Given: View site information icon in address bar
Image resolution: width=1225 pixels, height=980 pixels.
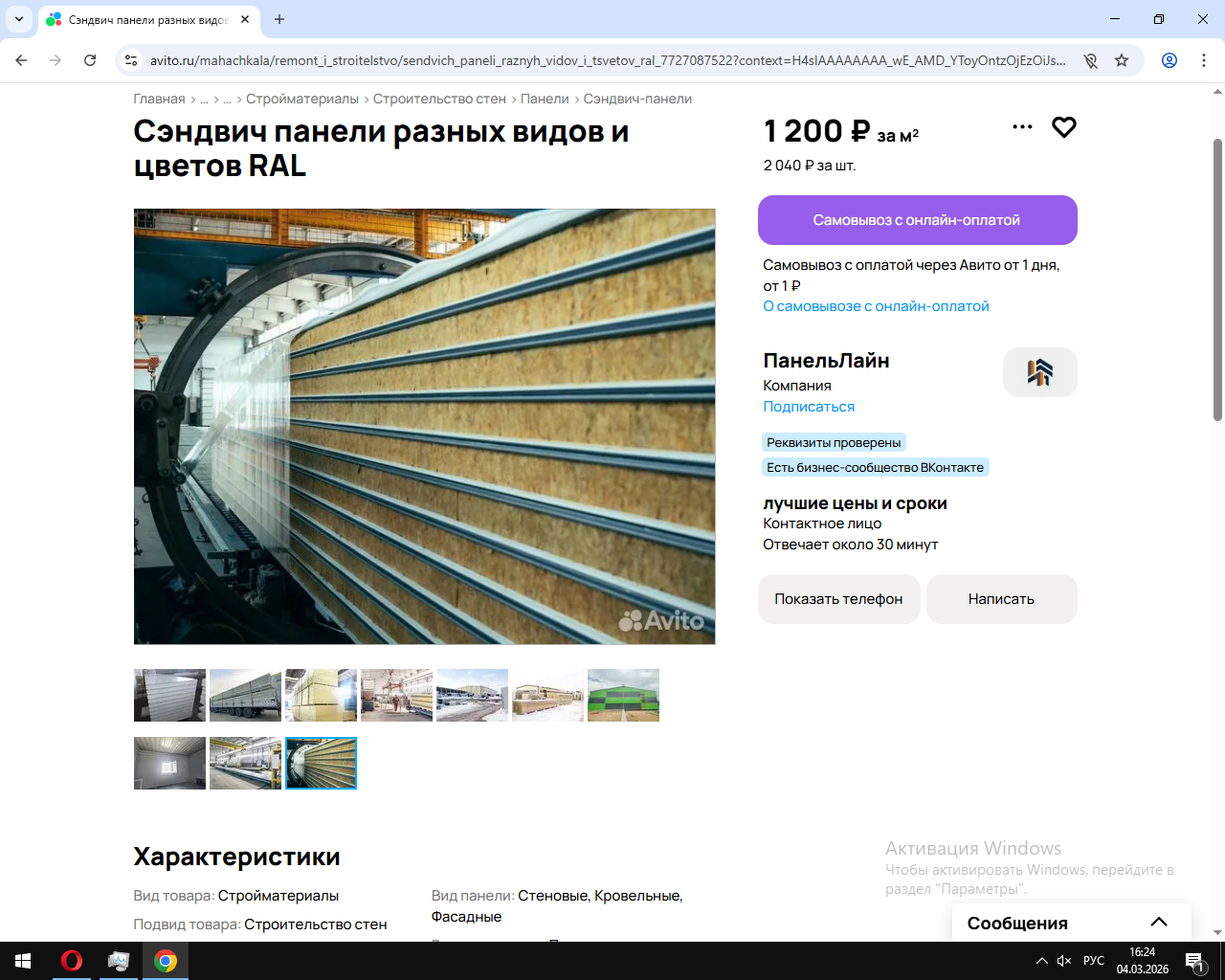Looking at the screenshot, I should [x=131, y=60].
